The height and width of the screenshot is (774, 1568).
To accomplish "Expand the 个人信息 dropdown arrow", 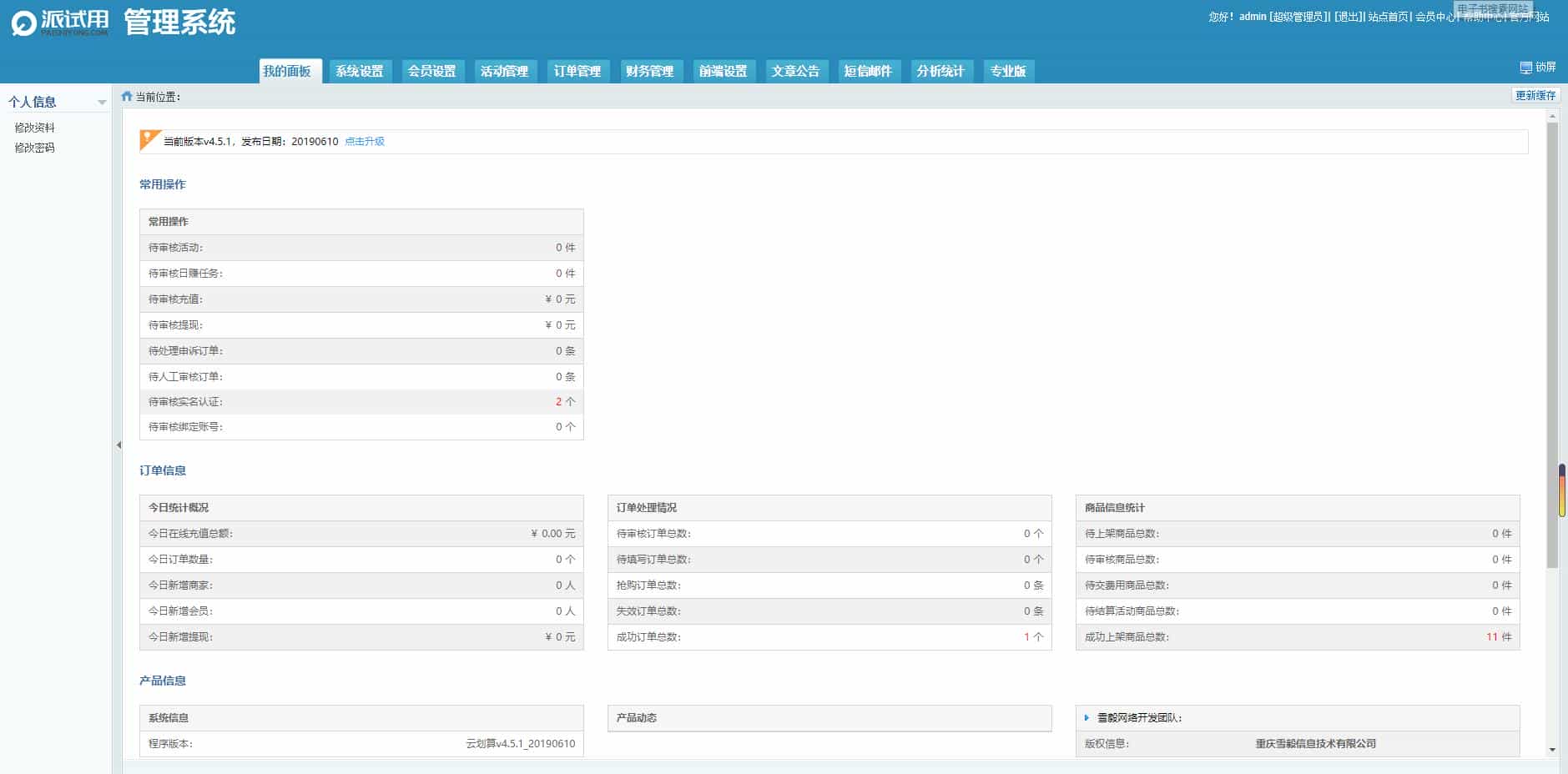I will click(102, 103).
